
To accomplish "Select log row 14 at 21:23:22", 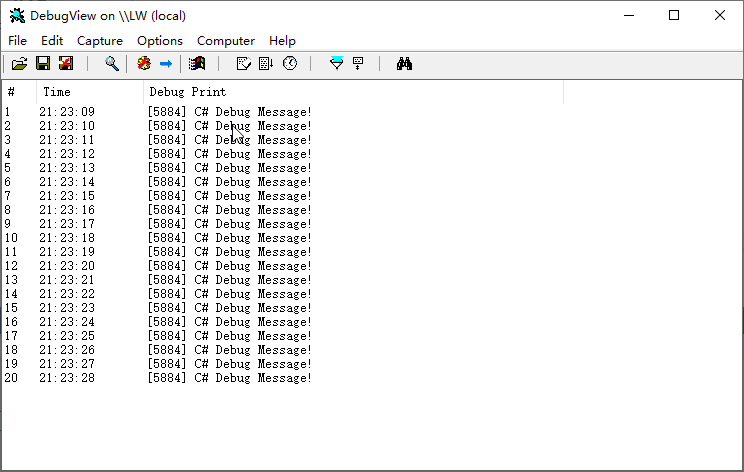I will (x=158, y=294).
